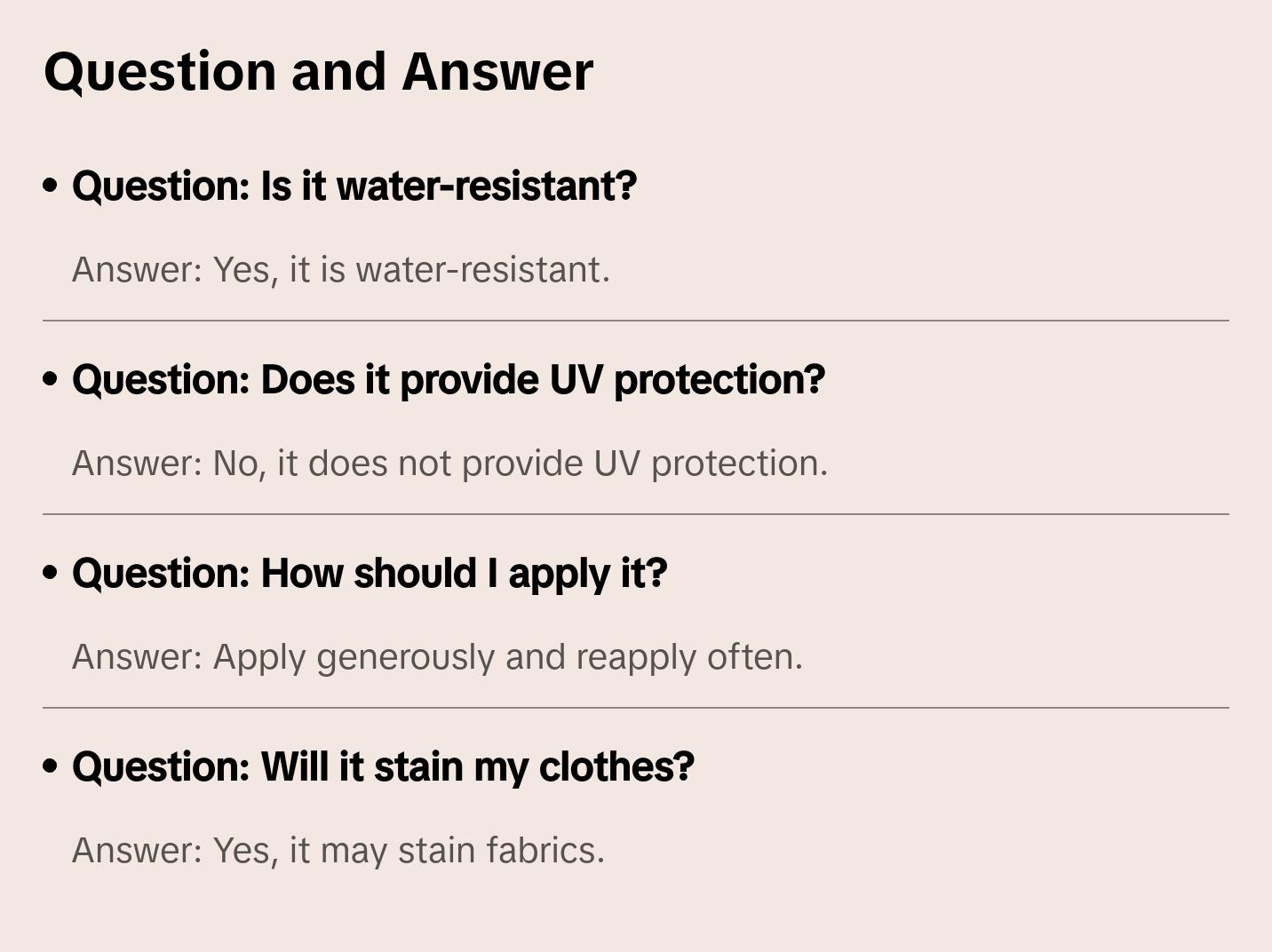1272x952 pixels.
Task: Click the bullet beside the stain clothes question
Action: point(51,766)
